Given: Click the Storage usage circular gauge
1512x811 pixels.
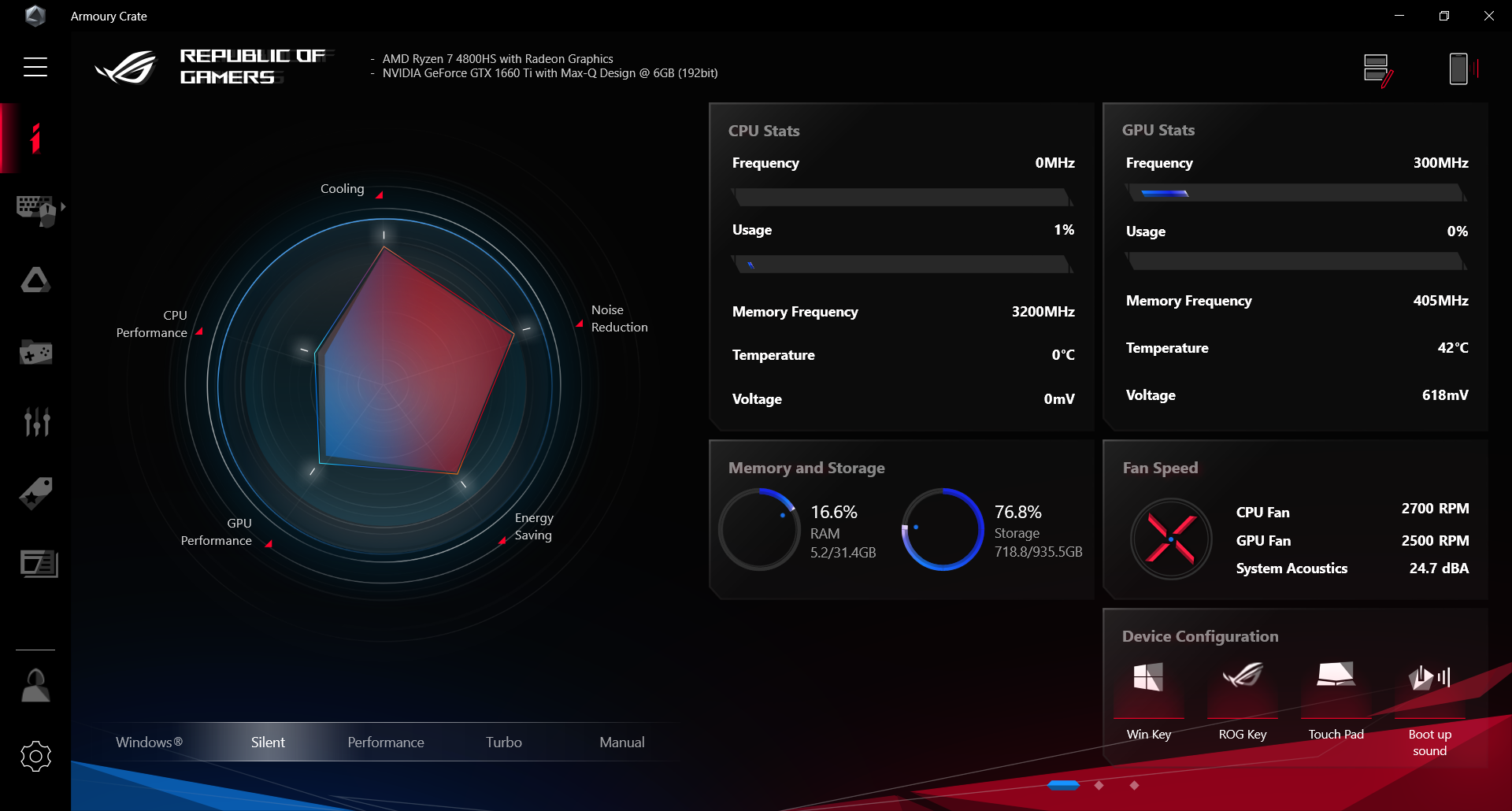Looking at the screenshot, I should point(943,529).
